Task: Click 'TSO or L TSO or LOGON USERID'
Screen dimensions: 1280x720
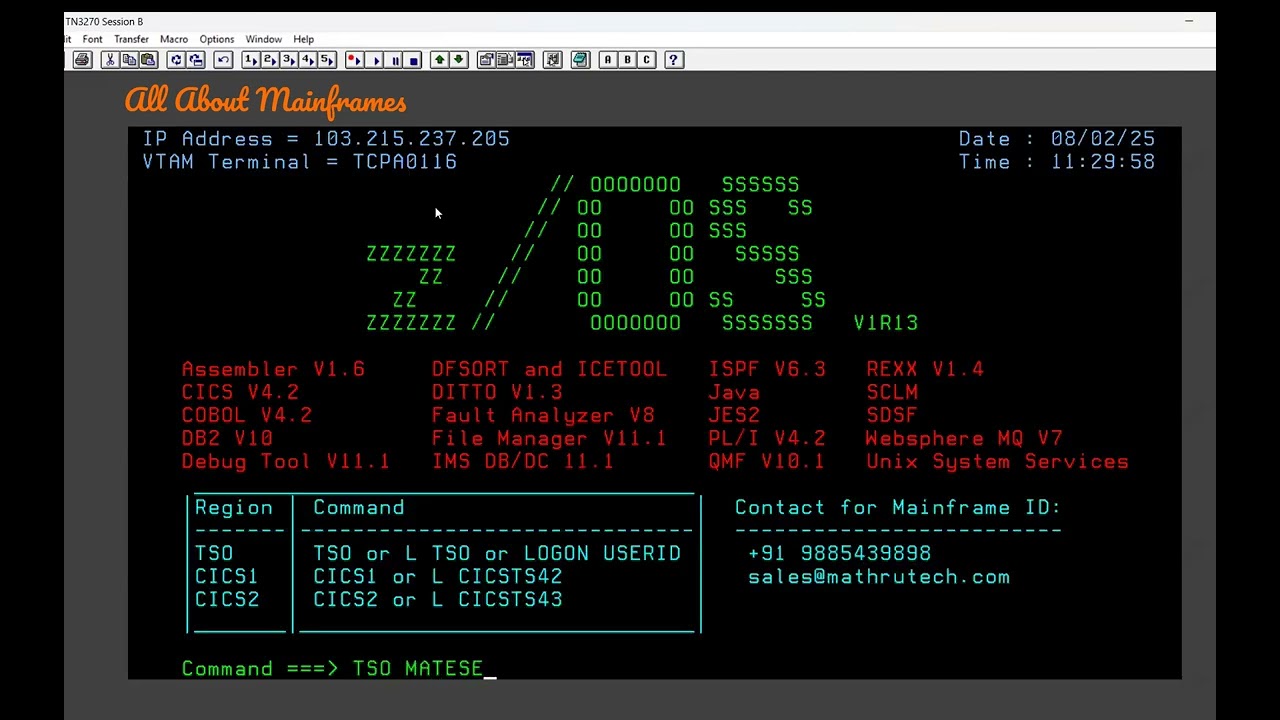Action: coord(497,553)
